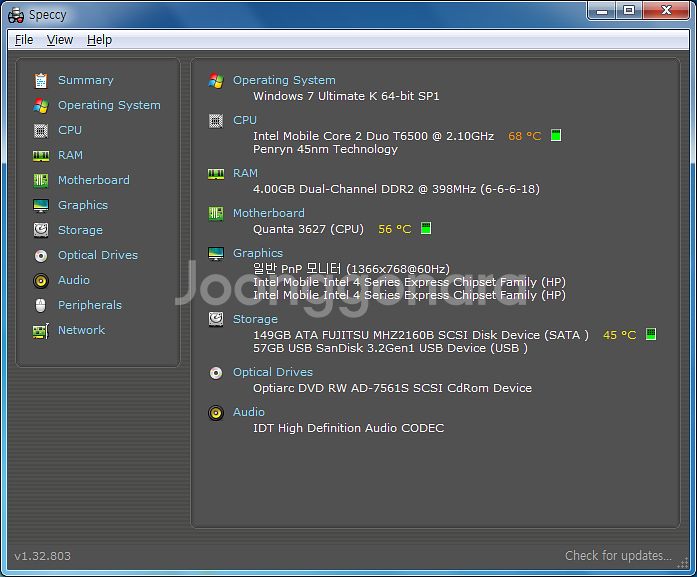697x577 pixels.
Task: Click the Graphics monitor icon in sidebar
Action: 41,205
